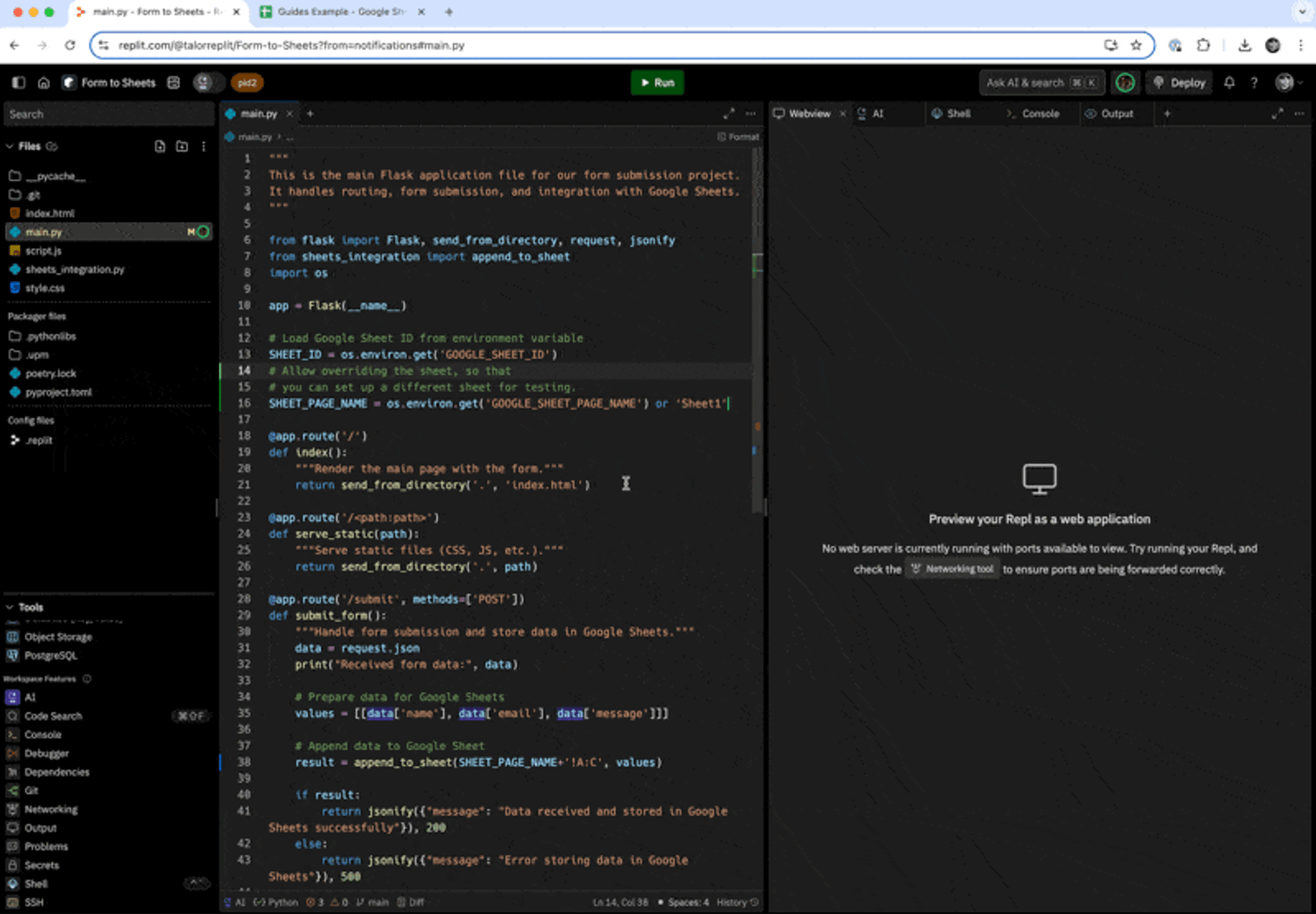This screenshot has height=914, width=1316.
Task: Open notifications bell icon
Action: pos(1229,83)
